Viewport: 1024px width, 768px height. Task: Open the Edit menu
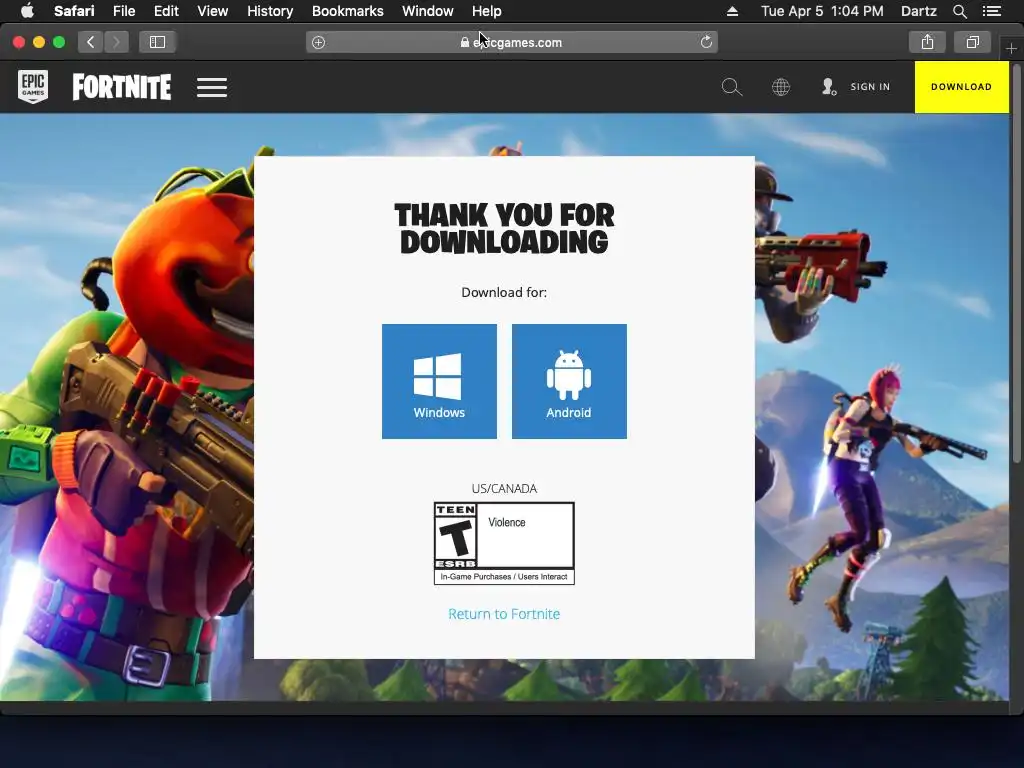pyautogui.click(x=166, y=11)
